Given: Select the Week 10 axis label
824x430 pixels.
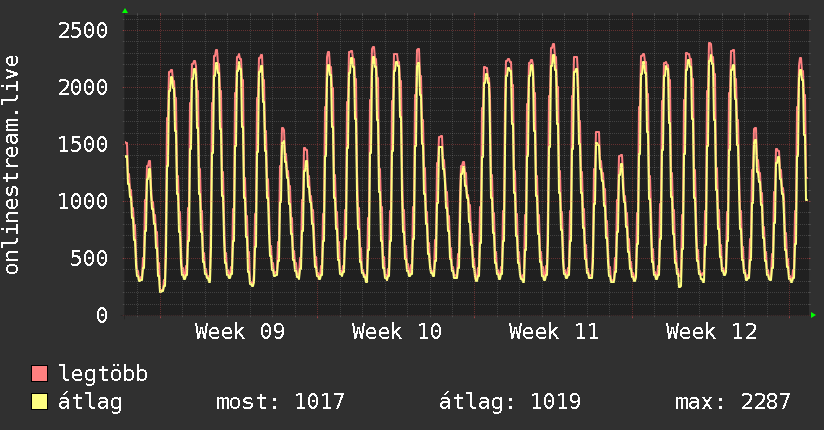Looking at the screenshot, I should tap(396, 331).
